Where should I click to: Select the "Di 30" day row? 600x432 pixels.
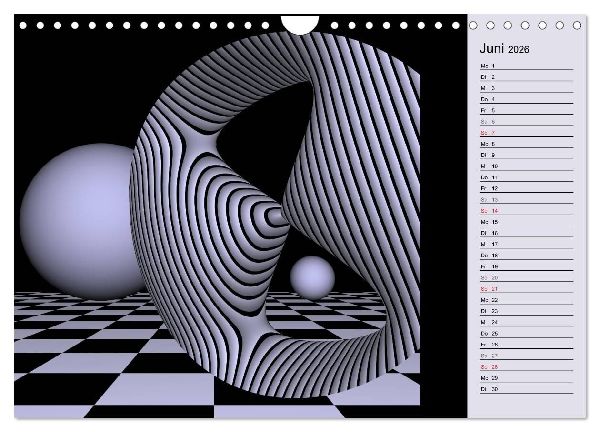point(527,389)
